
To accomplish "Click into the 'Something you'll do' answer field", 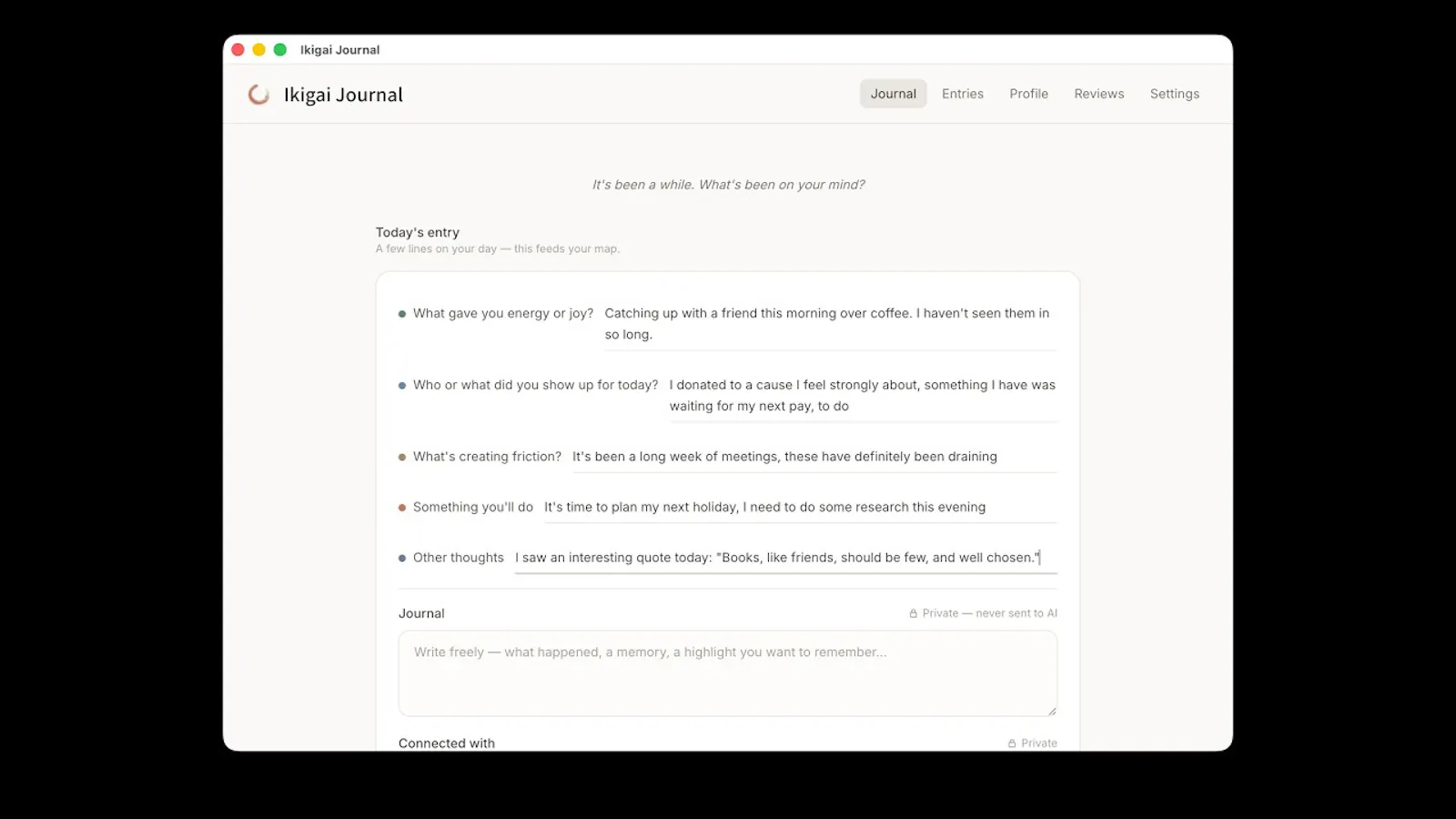I will (x=800, y=507).
